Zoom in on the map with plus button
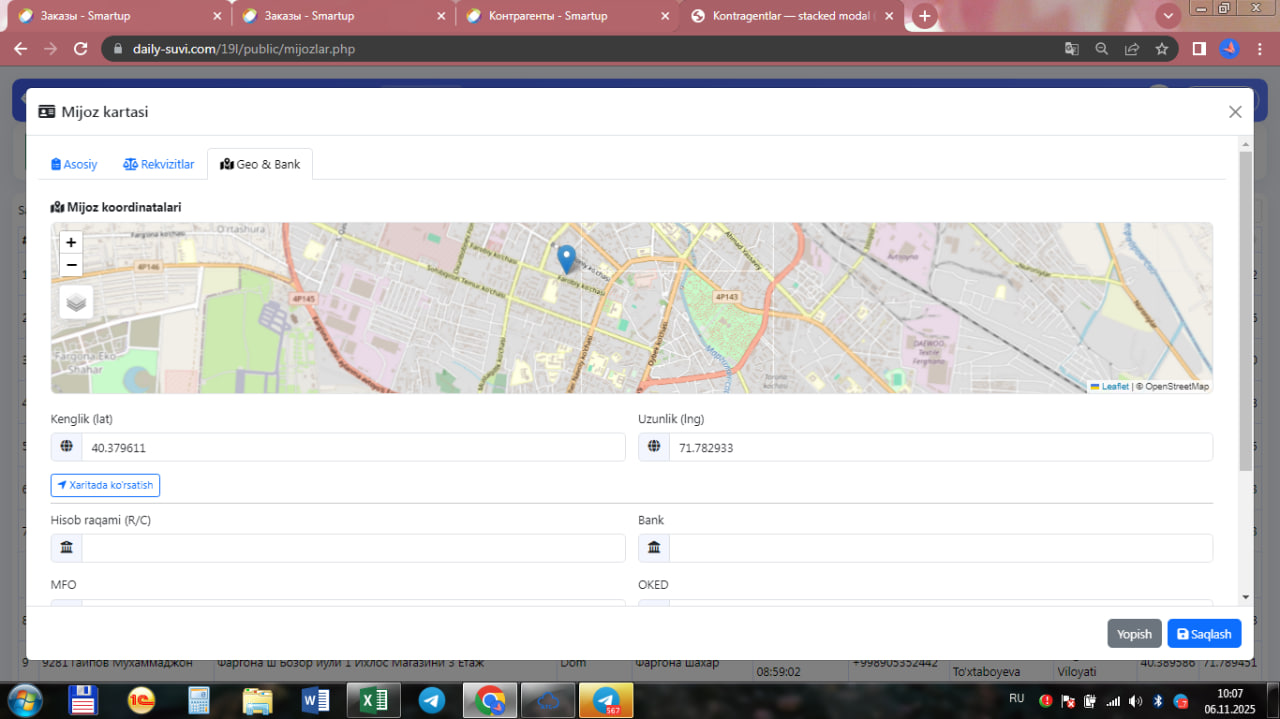 click(71, 242)
